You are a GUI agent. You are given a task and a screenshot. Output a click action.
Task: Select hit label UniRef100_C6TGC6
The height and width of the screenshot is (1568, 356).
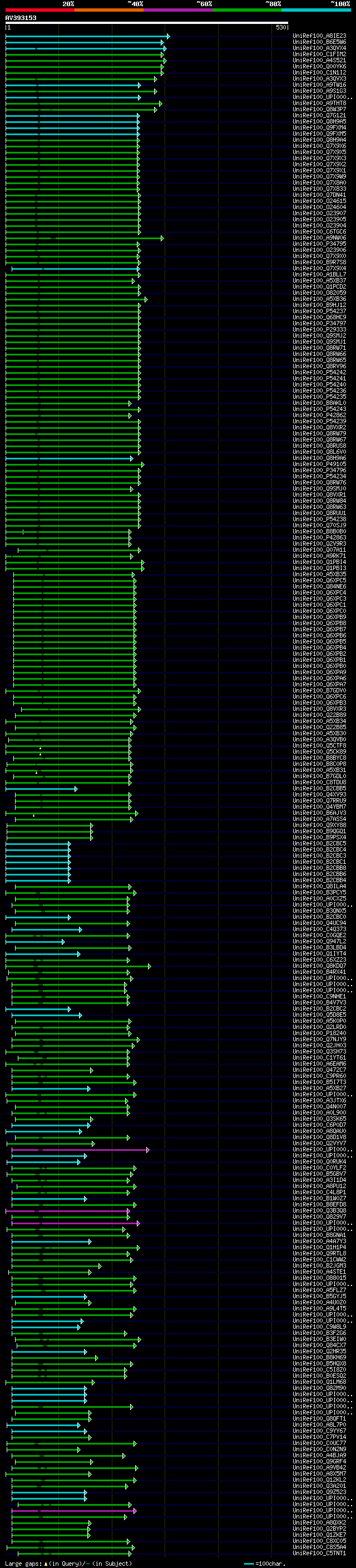click(319, 232)
